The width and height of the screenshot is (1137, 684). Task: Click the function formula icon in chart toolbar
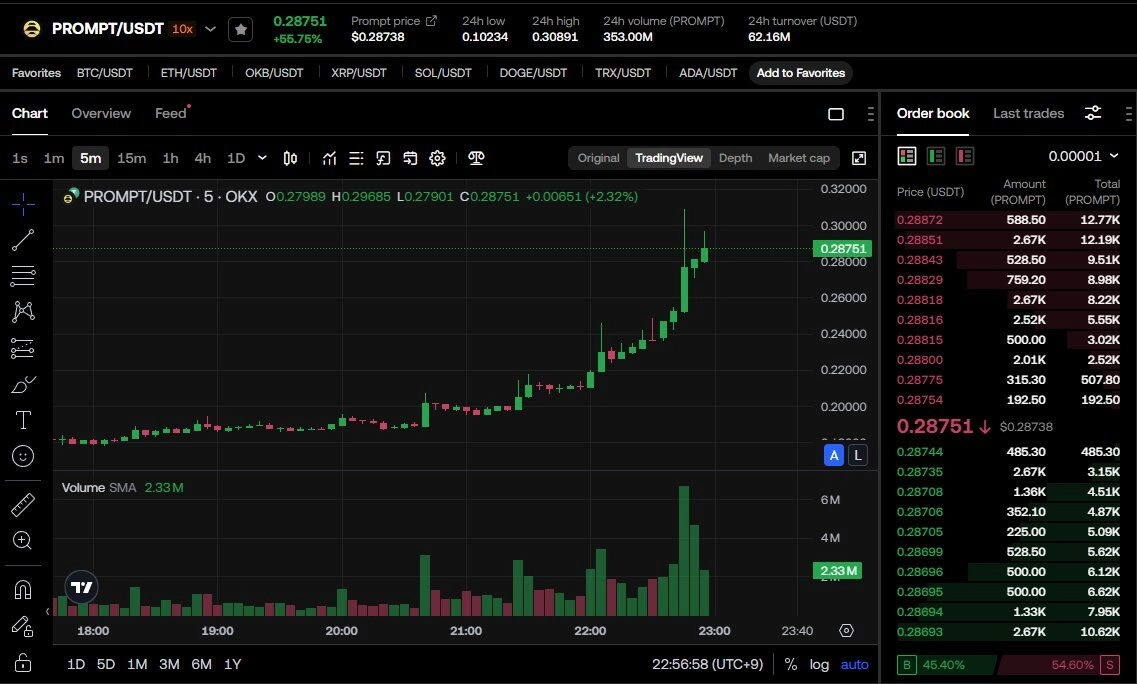coord(383,158)
